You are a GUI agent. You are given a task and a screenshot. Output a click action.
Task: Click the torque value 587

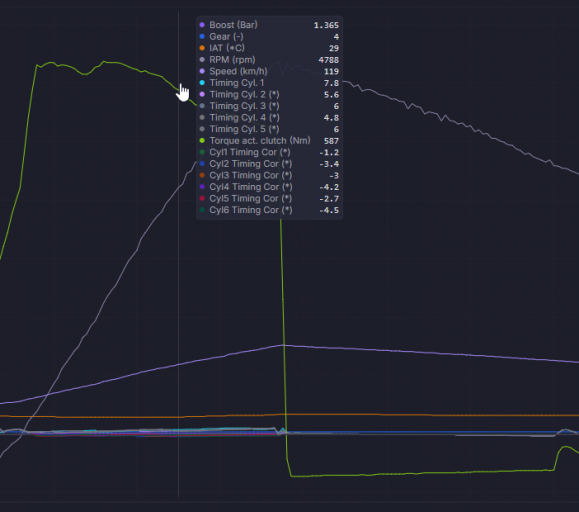point(332,141)
